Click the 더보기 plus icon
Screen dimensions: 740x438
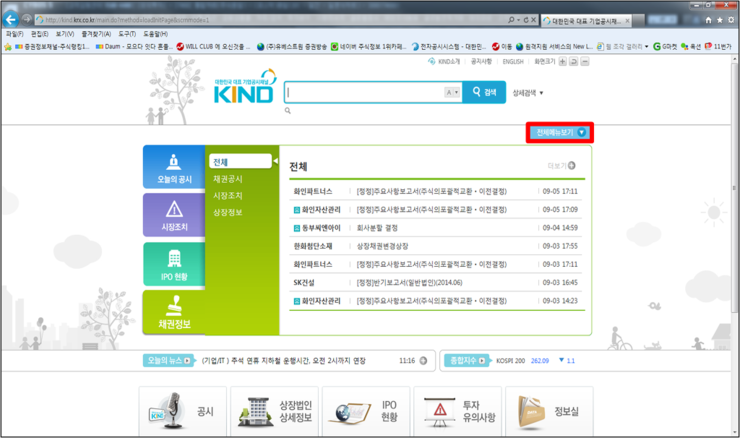point(572,166)
